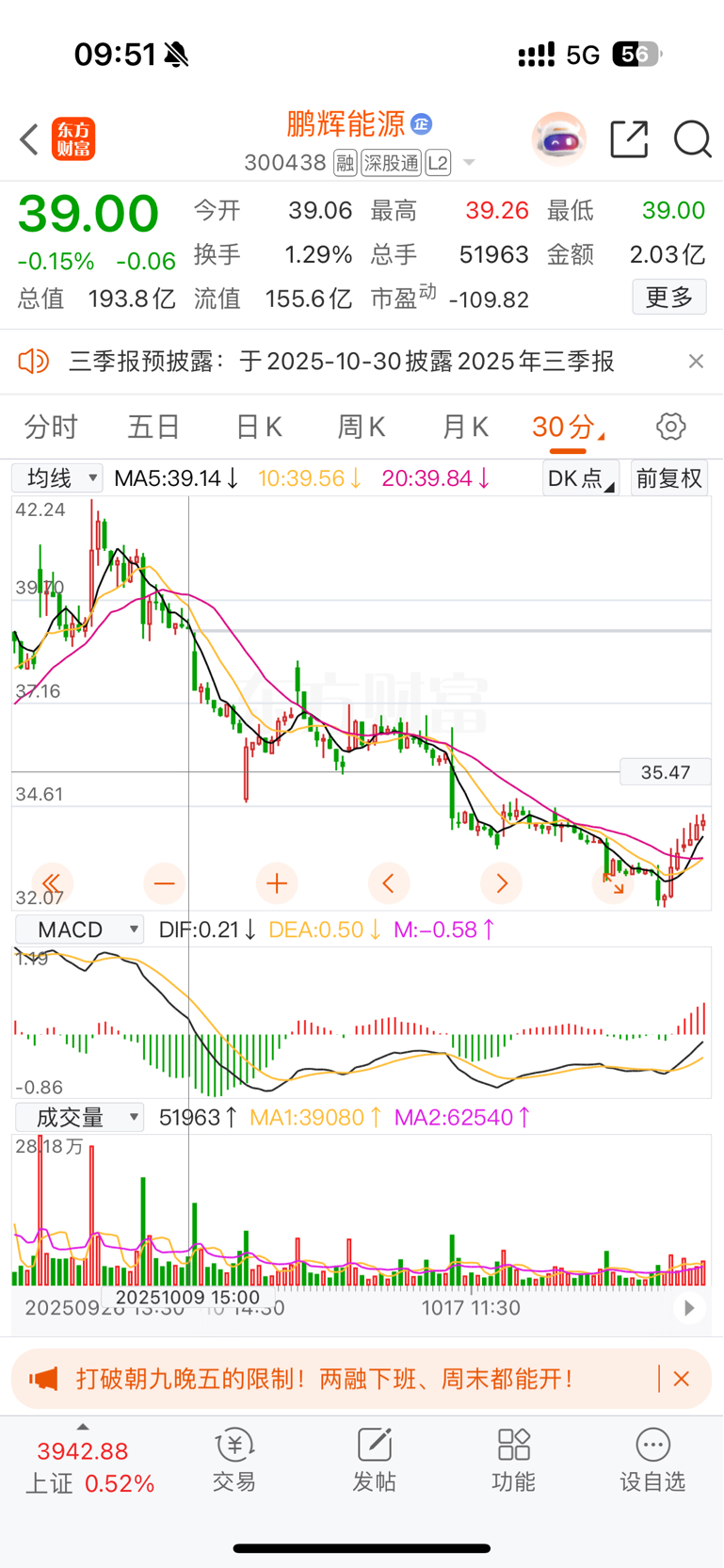
Task: Dismiss the 三季报预披露 notice
Action: 696,361
